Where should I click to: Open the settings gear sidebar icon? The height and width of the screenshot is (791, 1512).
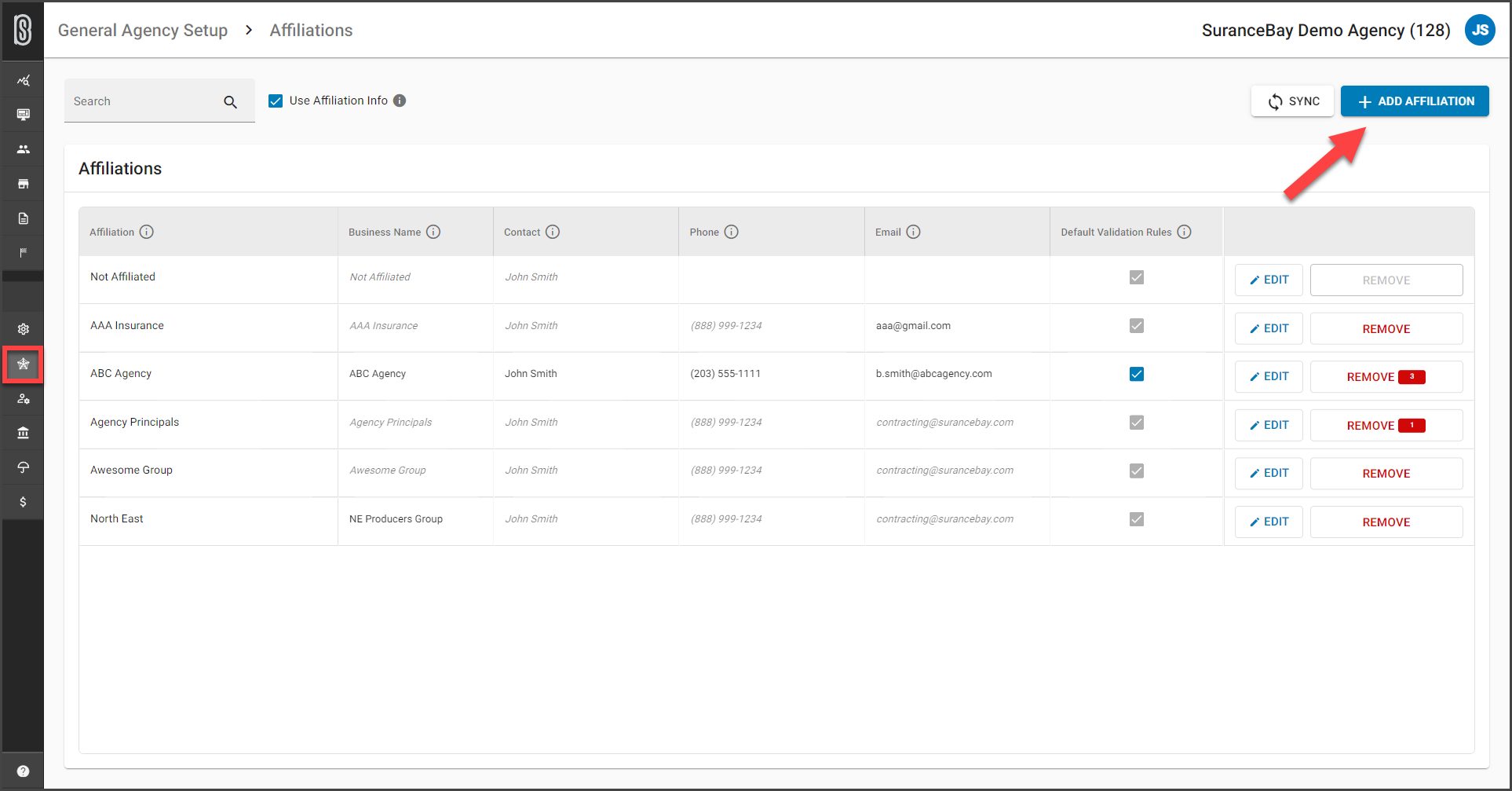pos(23,329)
